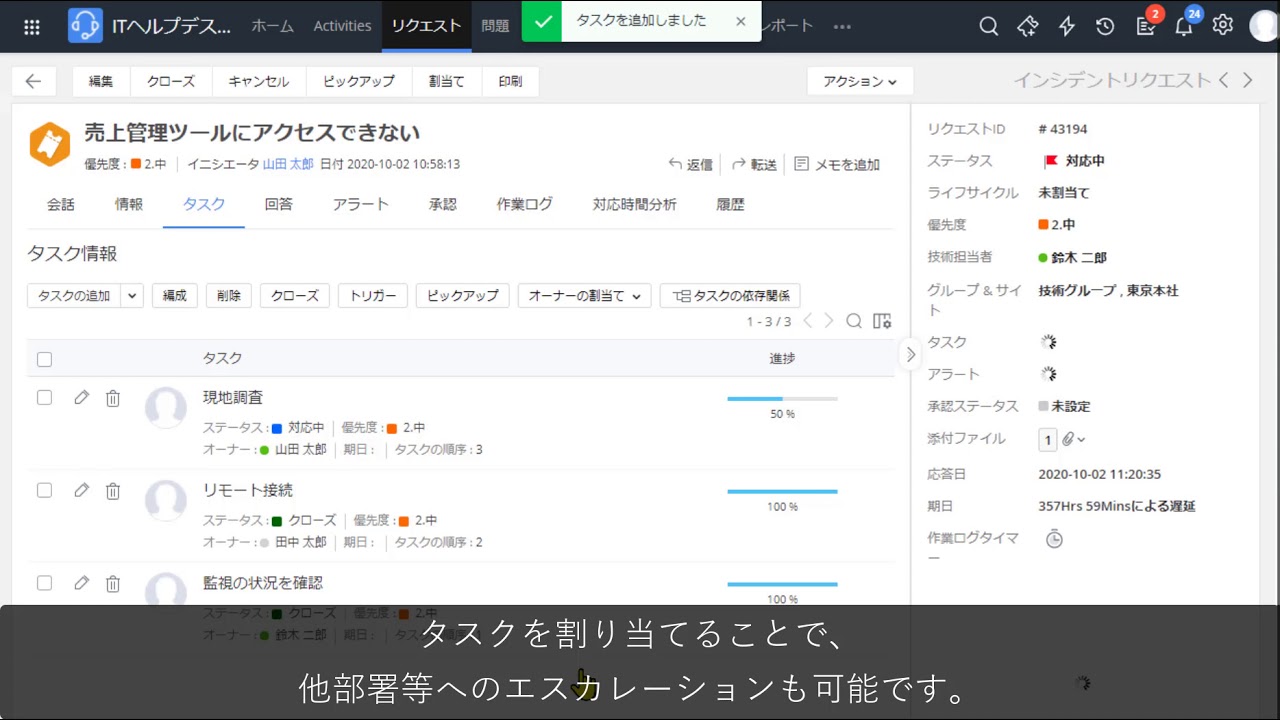Switch to the 会話 tab
Screen dimensions: 1280x720
(x=61, y=204)
